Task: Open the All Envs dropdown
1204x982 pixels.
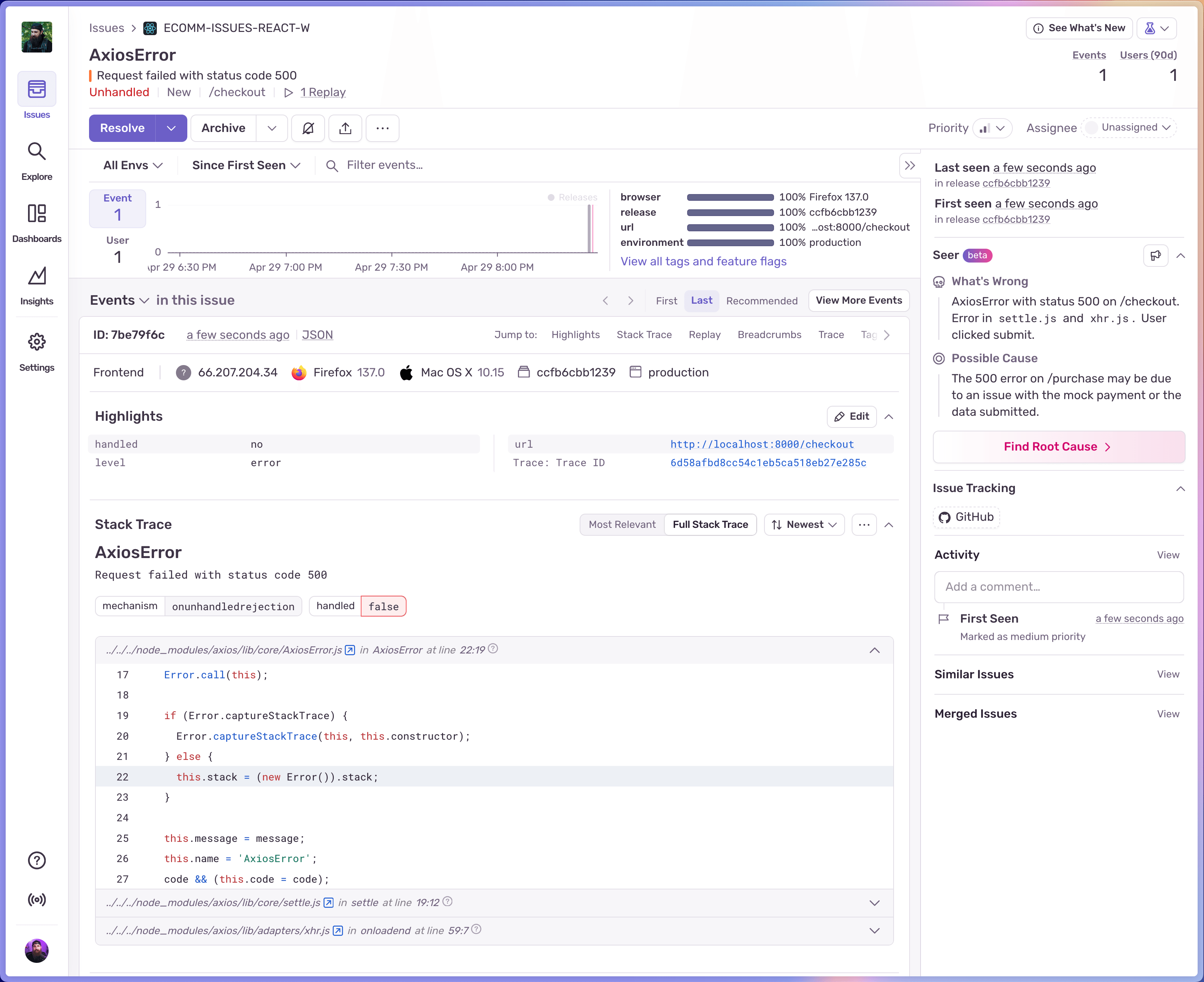Action: (133, 165)
